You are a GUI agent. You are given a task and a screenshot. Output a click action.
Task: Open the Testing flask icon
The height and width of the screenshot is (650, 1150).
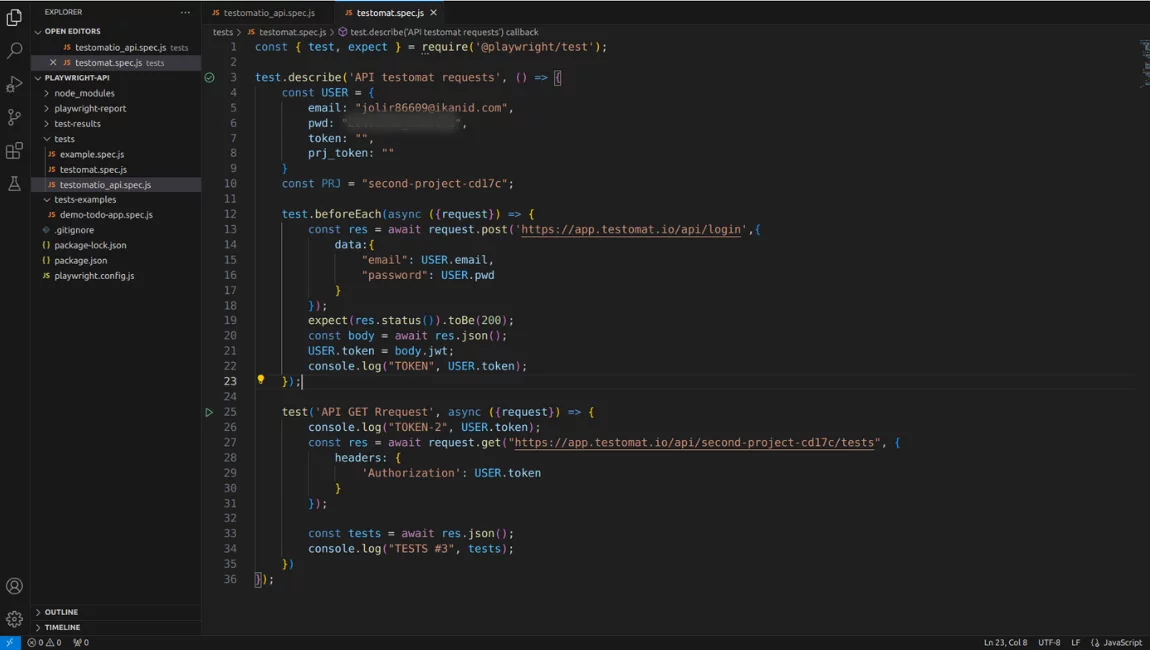14,184
